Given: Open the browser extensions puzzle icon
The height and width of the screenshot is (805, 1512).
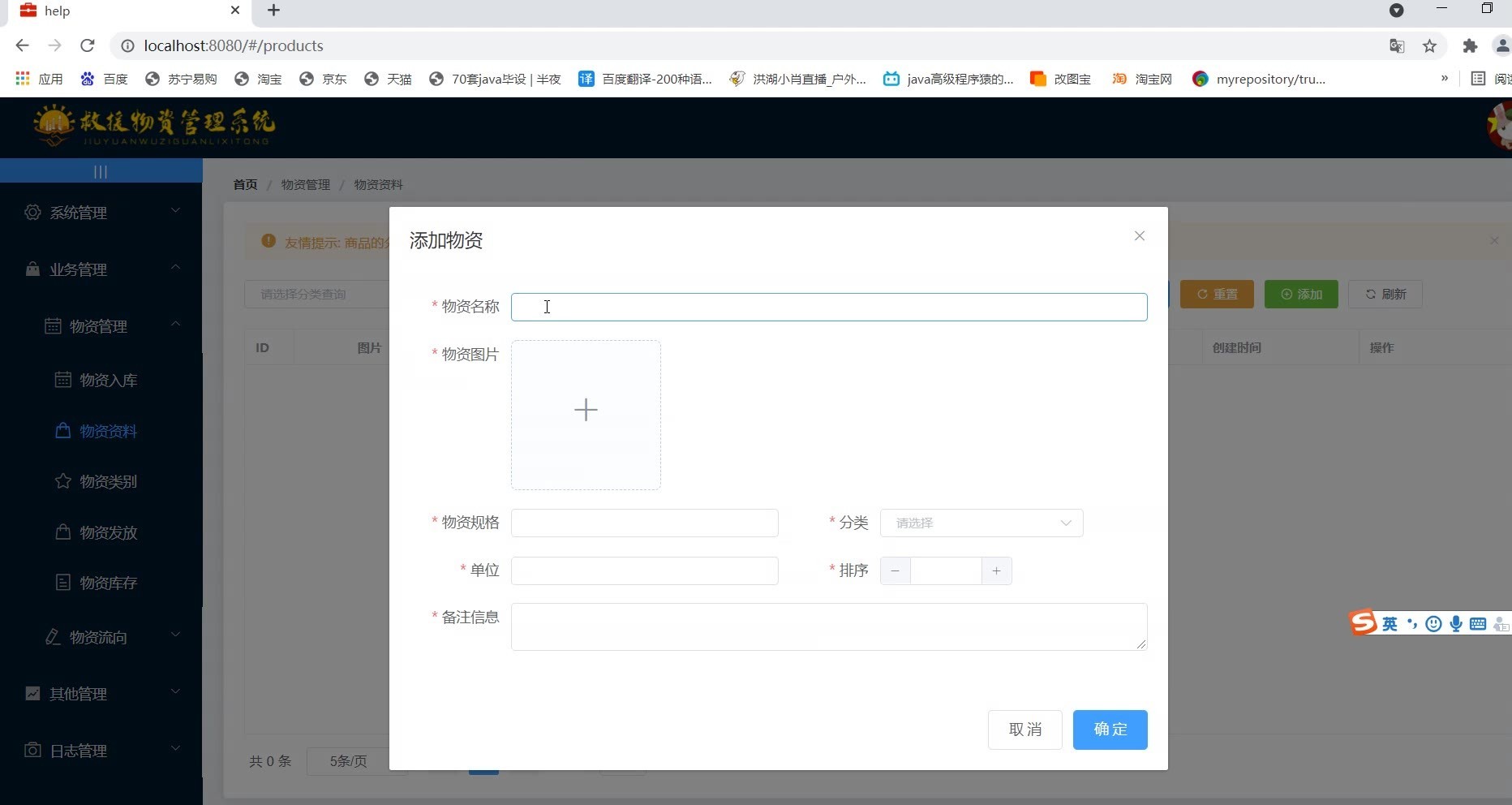Looking at the screenshot, I should click(x=1470, y=46).
